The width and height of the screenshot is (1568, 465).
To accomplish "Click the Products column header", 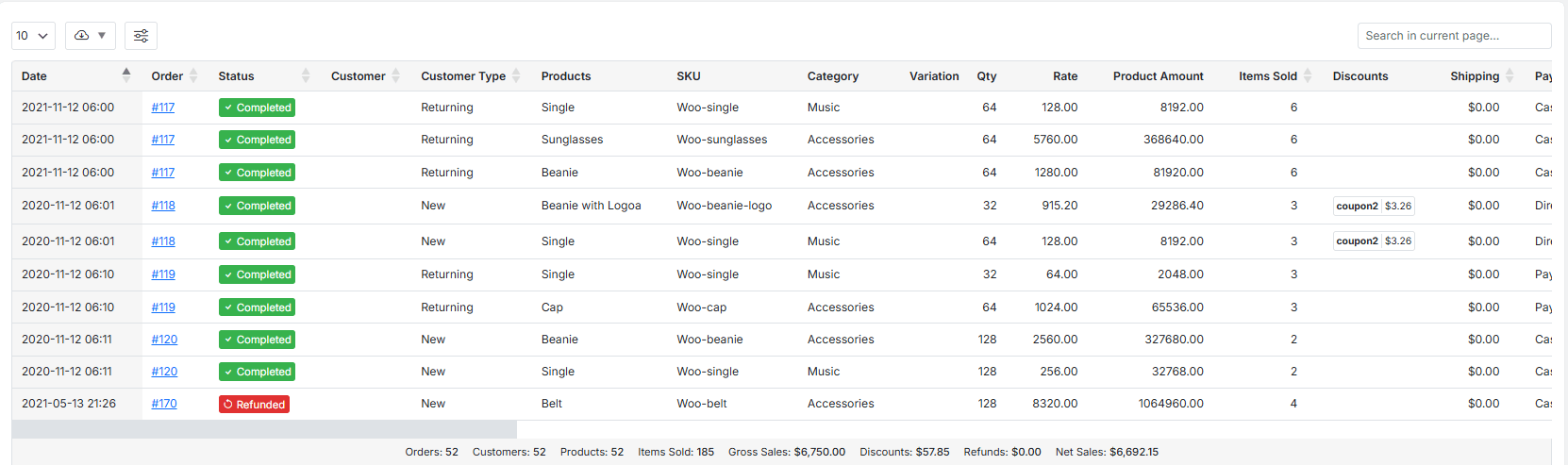I will point(565,76).
